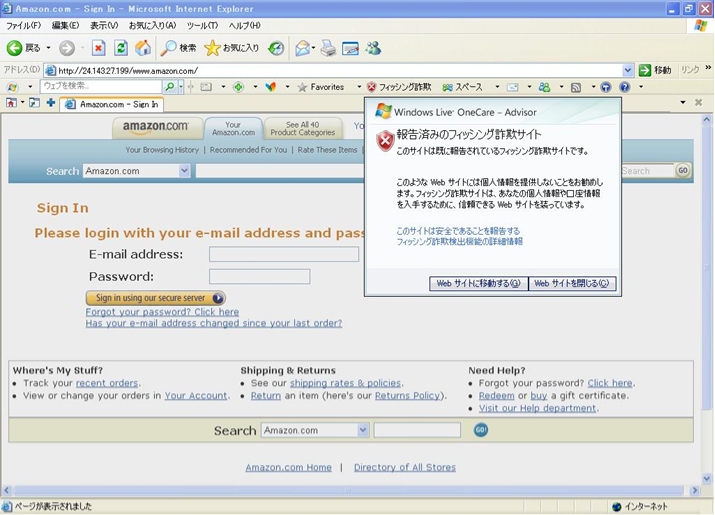Open the bottom Search Amazon.com category dropdown
Screen dimensions: 715x515
(363, 430)
